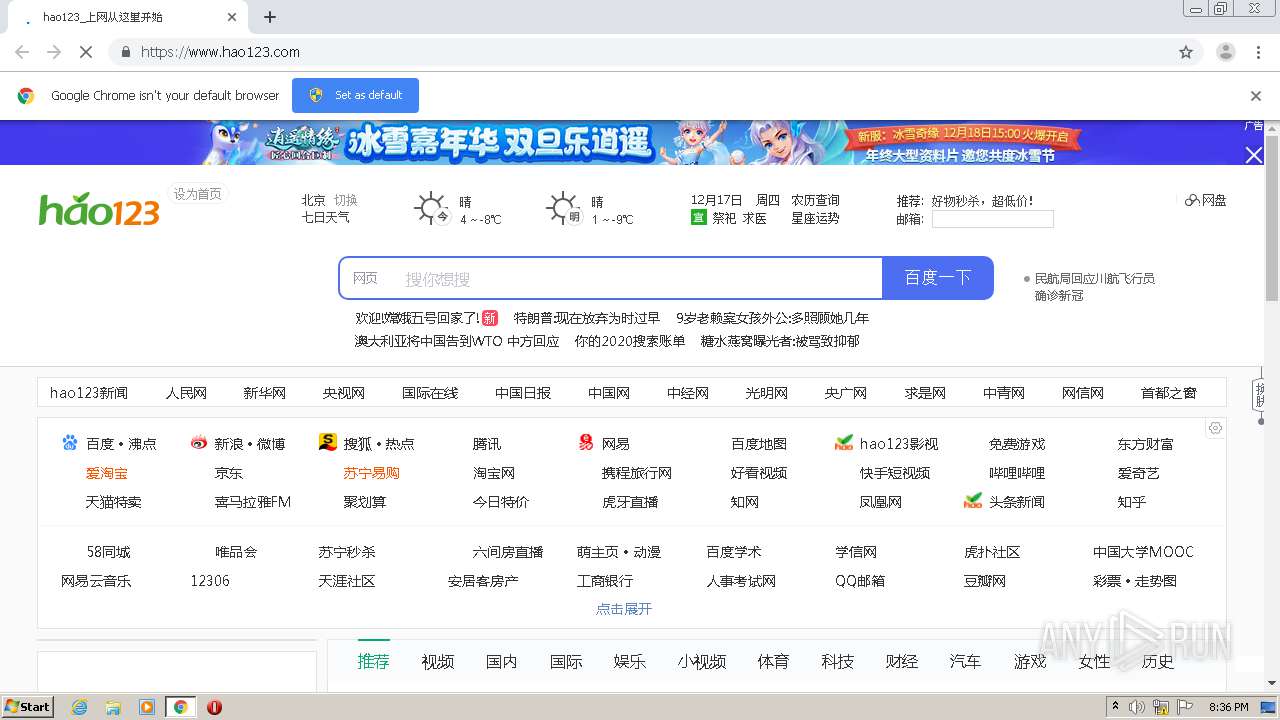Click the 头条新闻 icon
The height and width of the screenshot is (720, 1280).
click(x=973, y=501)
